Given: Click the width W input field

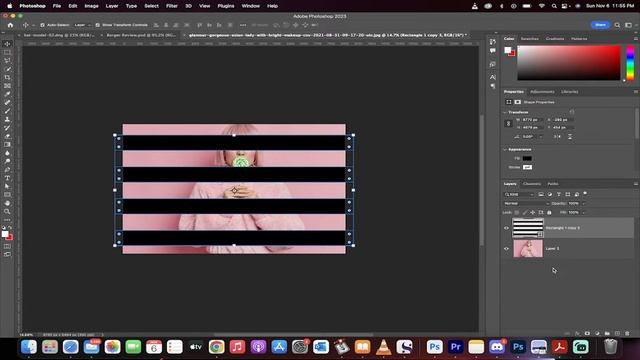Looking at the screenshot, I should [532, 120].
